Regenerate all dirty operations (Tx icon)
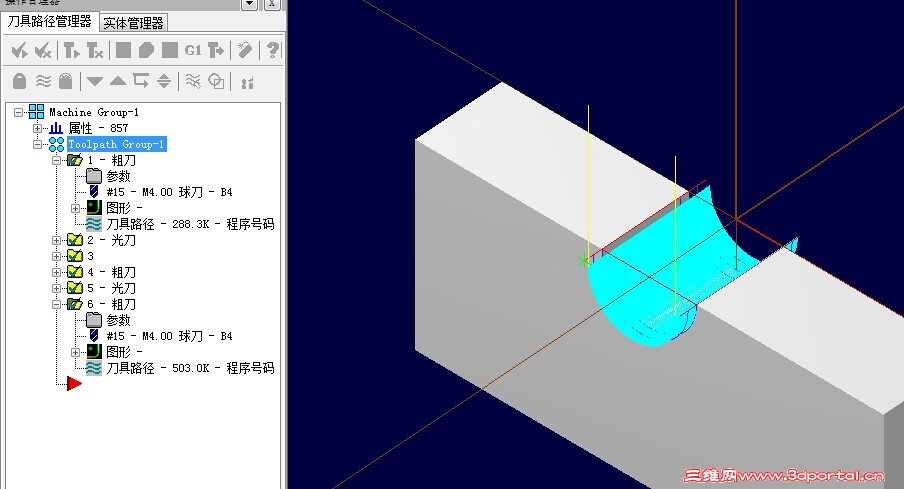Image resolution: width=904 pixels, height=489 pixels. [x=95, y=51]
